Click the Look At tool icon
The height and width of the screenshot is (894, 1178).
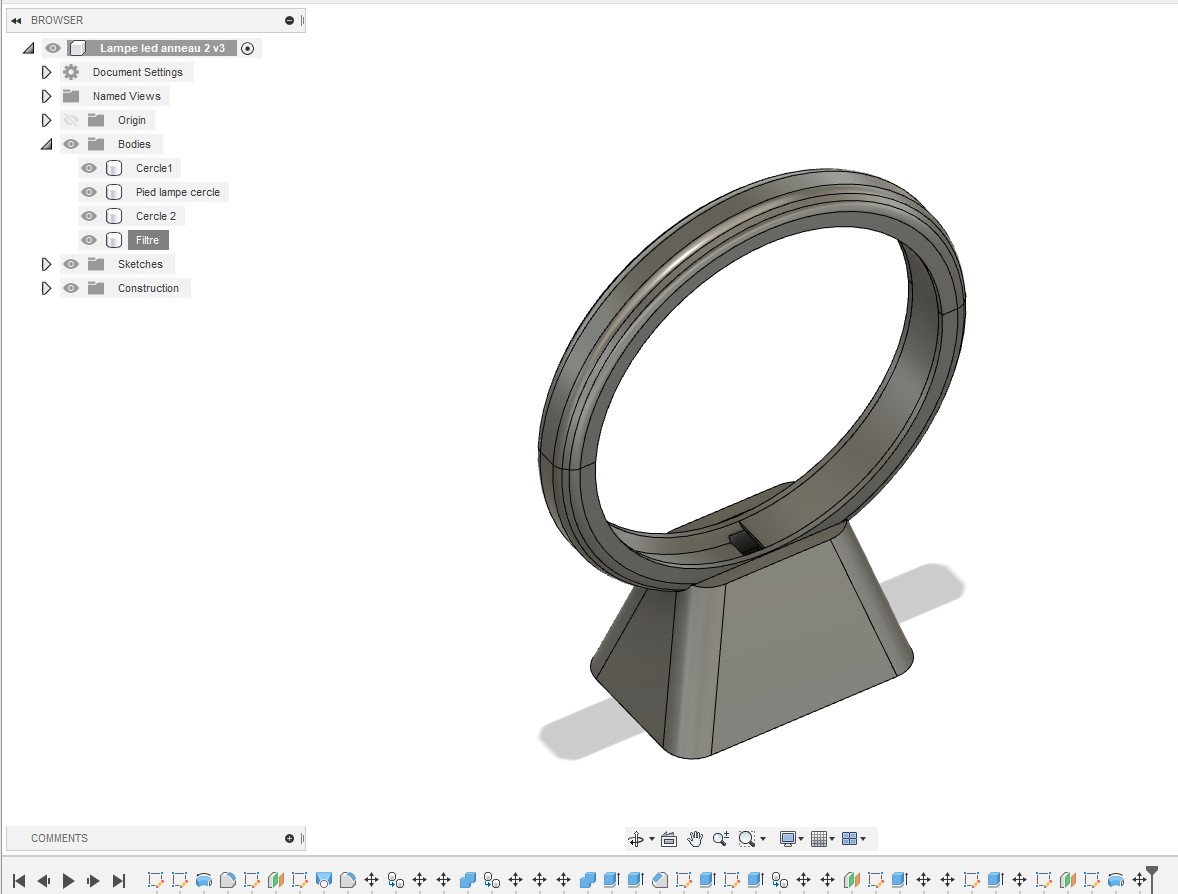point(669,839)
